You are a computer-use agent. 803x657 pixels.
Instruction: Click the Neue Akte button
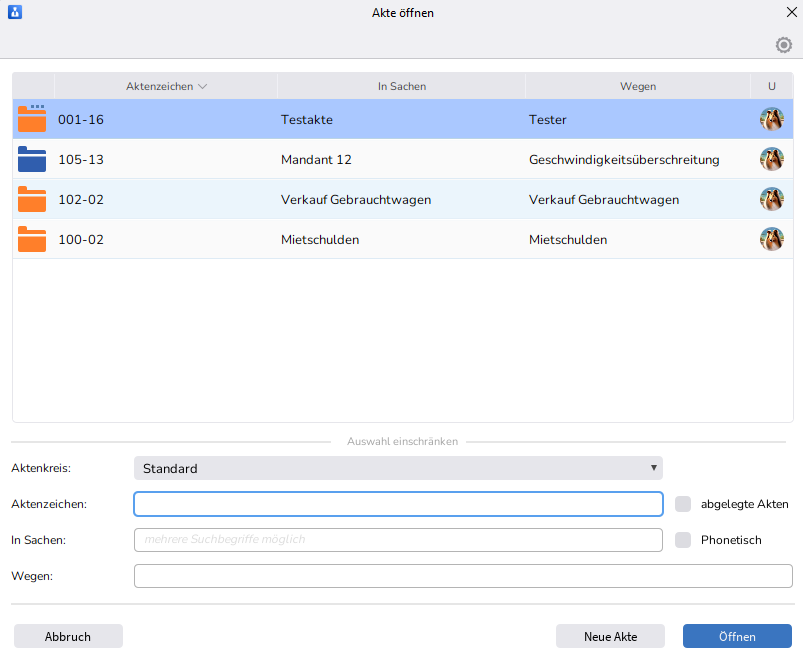click(x=610, y=636)
